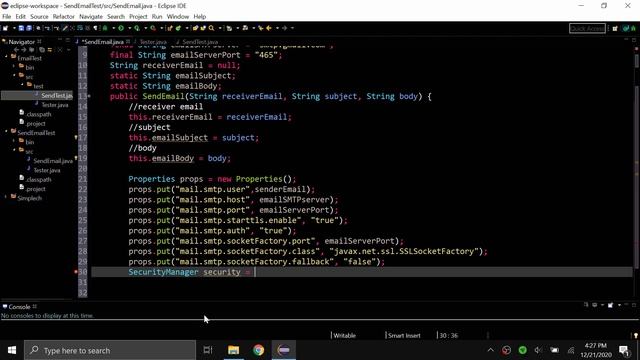Open the Refactor menu
Image resolution: width=640 pixels, height=360 pixels.
(x=64, y=17)
